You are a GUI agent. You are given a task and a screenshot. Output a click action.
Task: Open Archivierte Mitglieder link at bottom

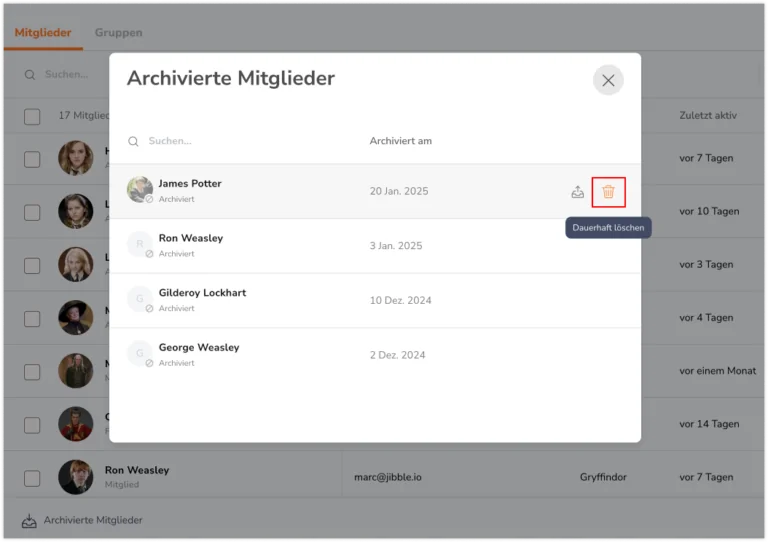(93, 520)
